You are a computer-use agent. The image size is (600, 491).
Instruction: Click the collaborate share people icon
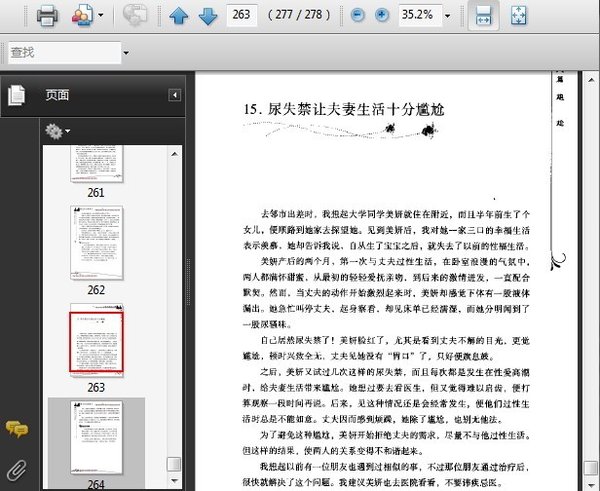pyautogui.click(x=82, y=15)
